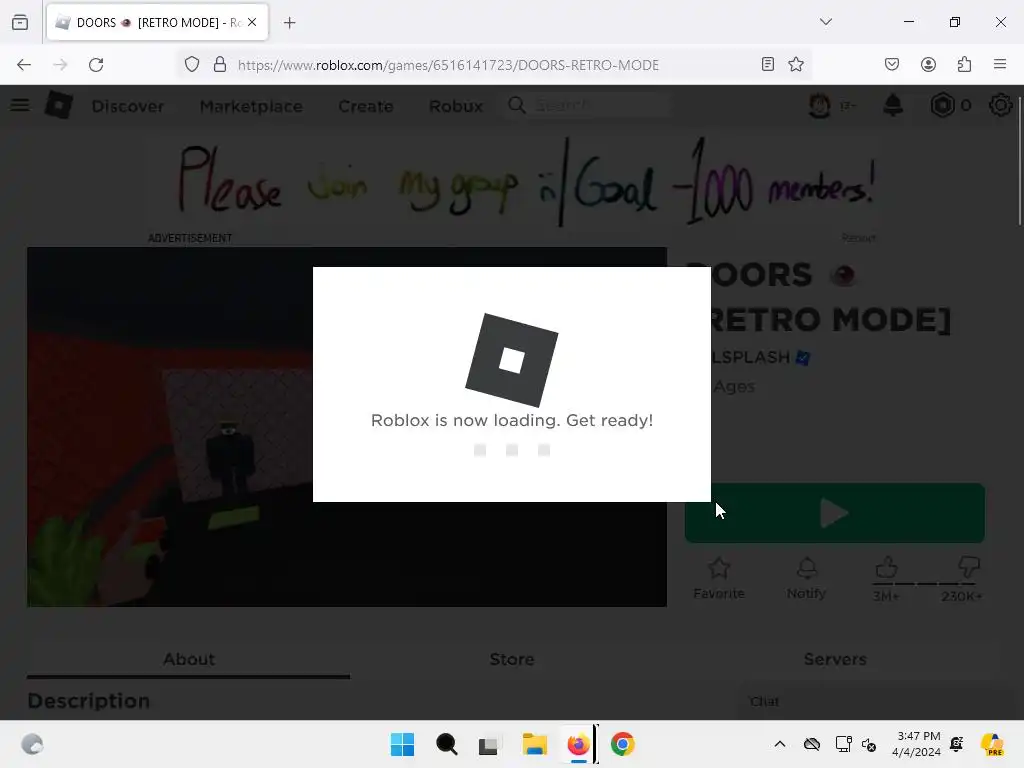Open Google Chrome from taskbar
Screen dimensions: 1024x768
coord(622,744)
